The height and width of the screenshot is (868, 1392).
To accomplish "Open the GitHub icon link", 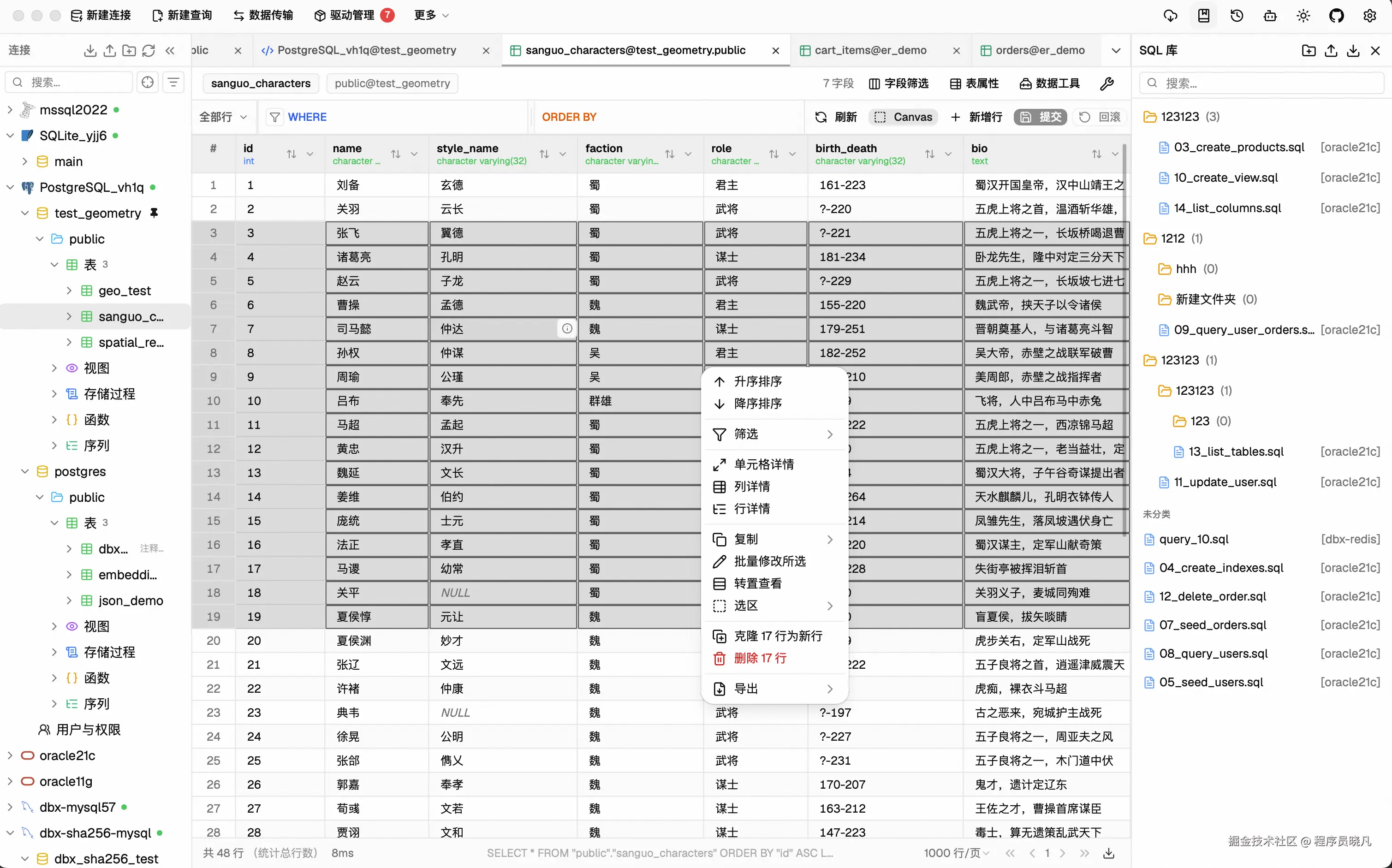I will point(1337,16).
